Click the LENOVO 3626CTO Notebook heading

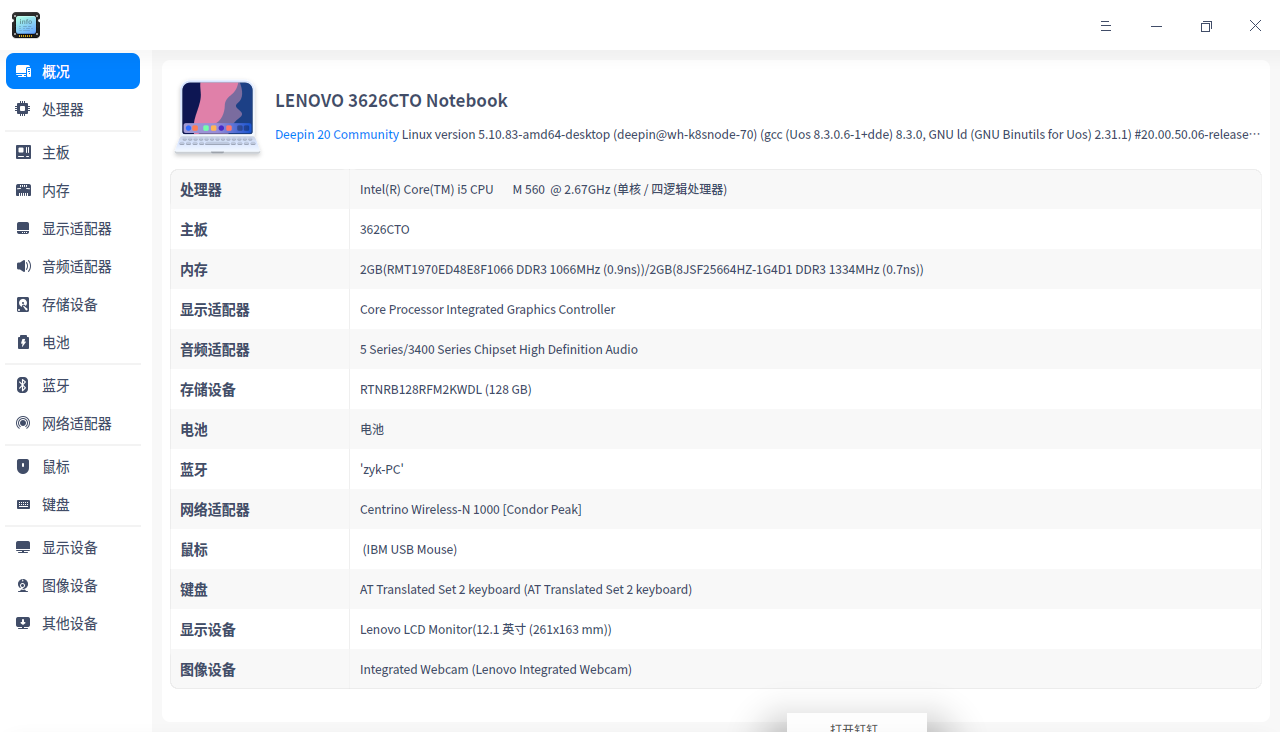[391, 101]
